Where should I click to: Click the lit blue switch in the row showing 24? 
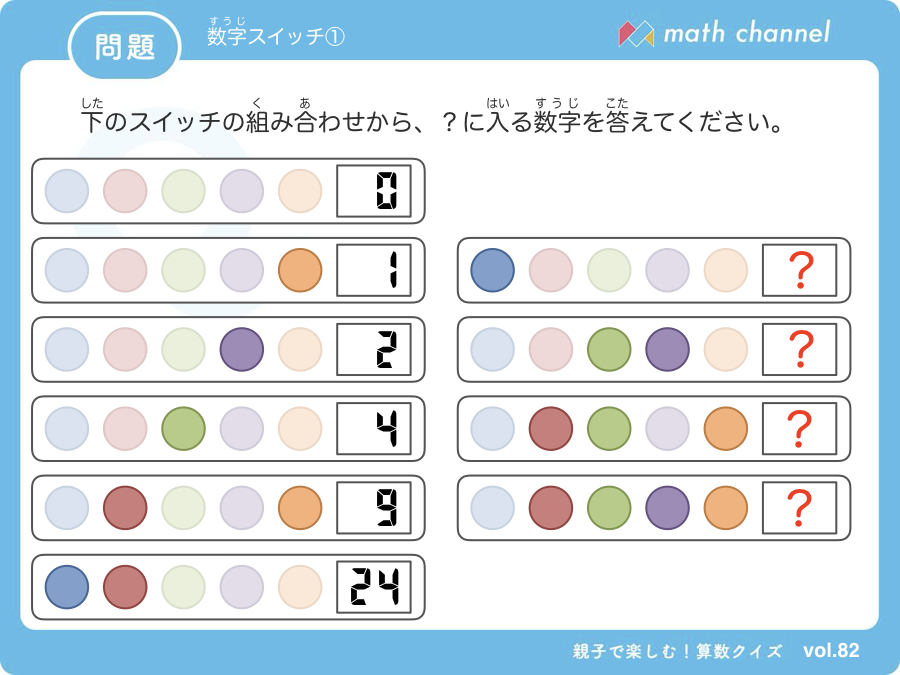67,587
